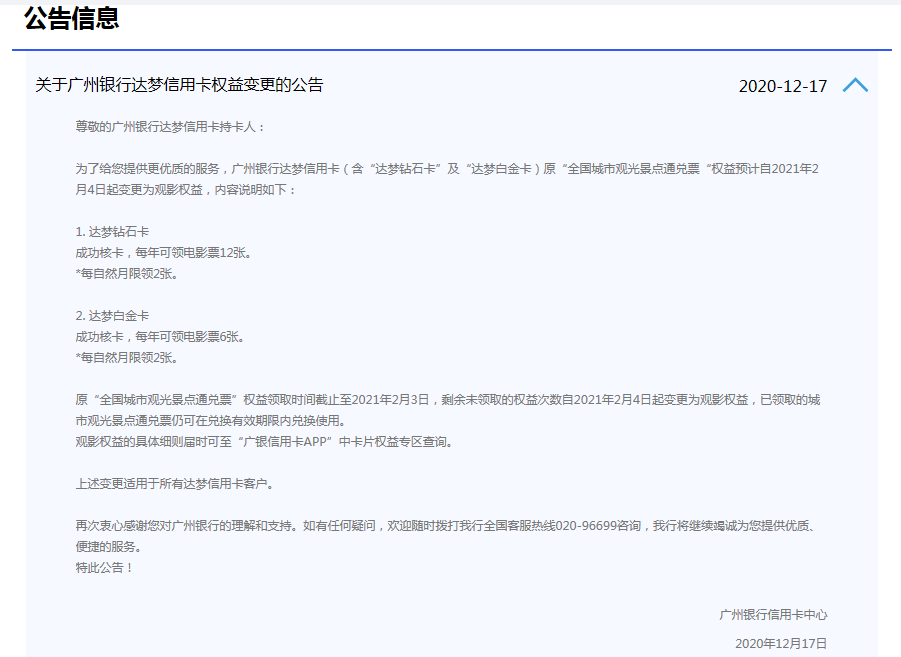Click the heading 1. 达梦钻石卡
Viewport: 901px width, 657px height.
[112, 232]
